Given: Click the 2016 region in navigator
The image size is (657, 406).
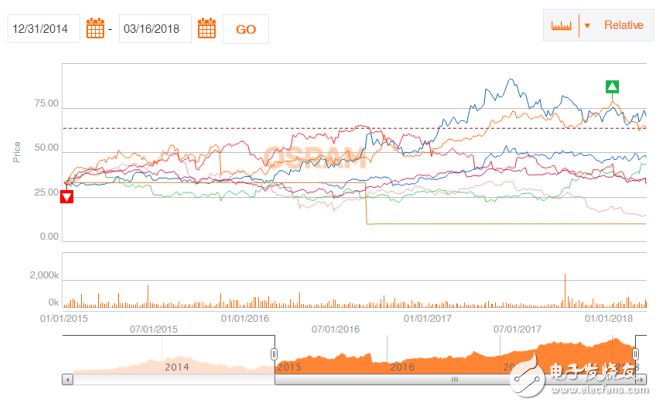Looking at the screenshot, I should click(402, 366).
